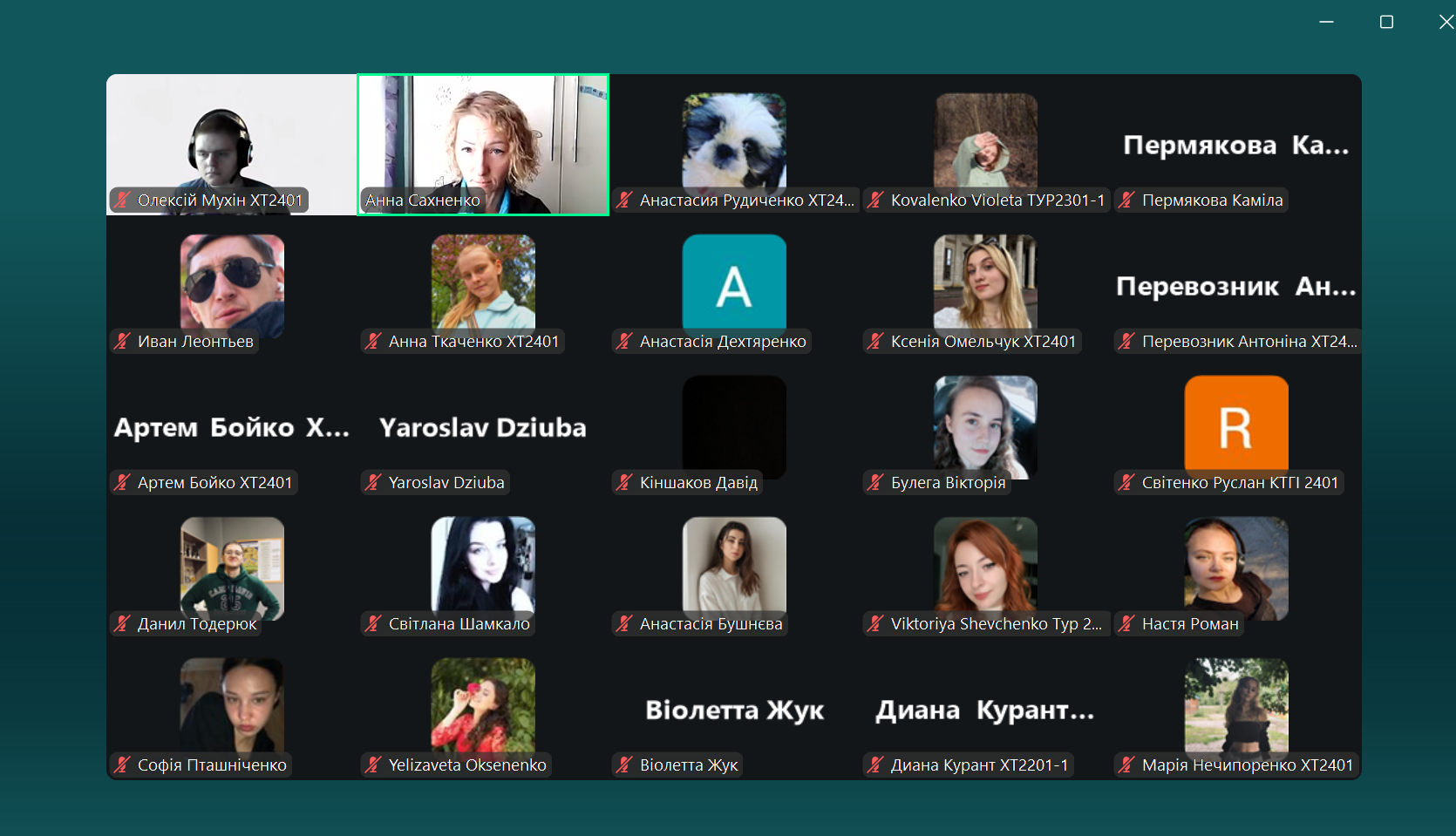Click muted mic icon by Анна Ткаченко XT2401
This screenshot has height=836, width=1456.
pos(374,342)
